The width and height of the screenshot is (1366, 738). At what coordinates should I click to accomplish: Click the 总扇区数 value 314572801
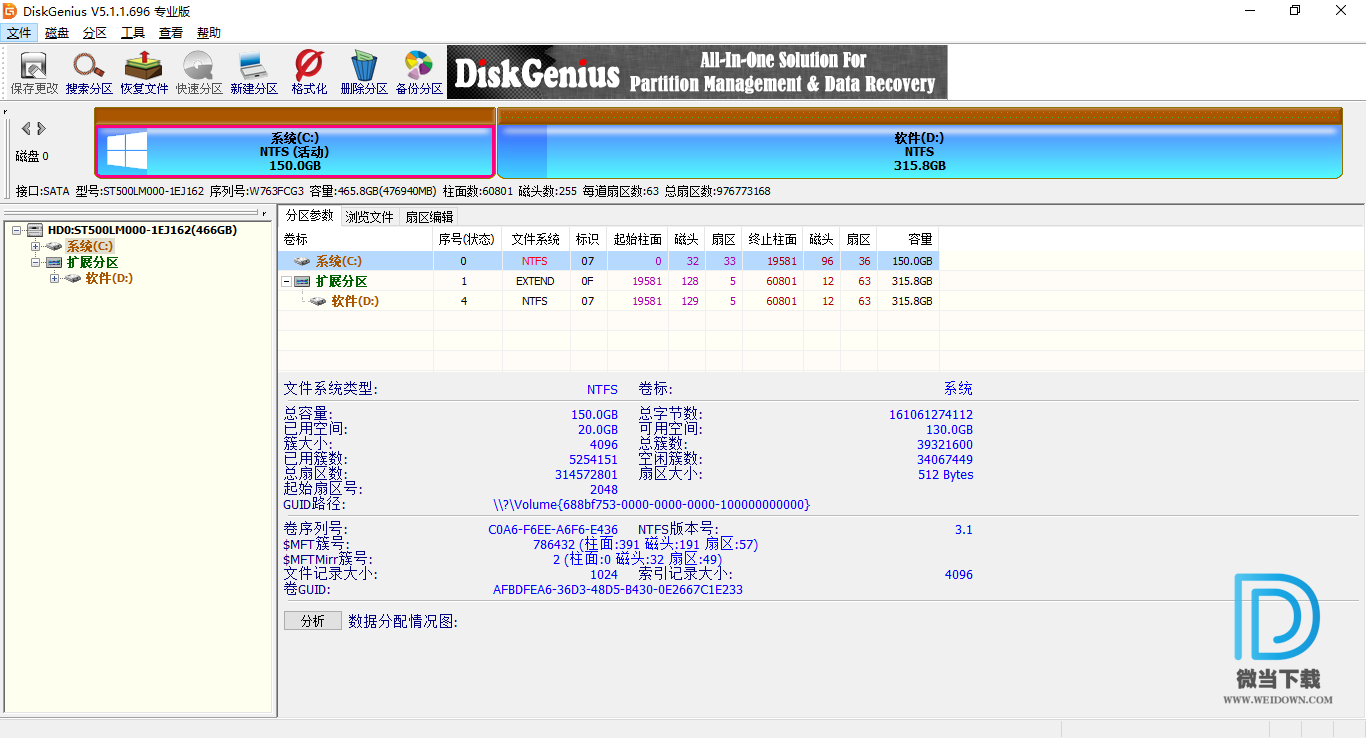pos(587,475)
